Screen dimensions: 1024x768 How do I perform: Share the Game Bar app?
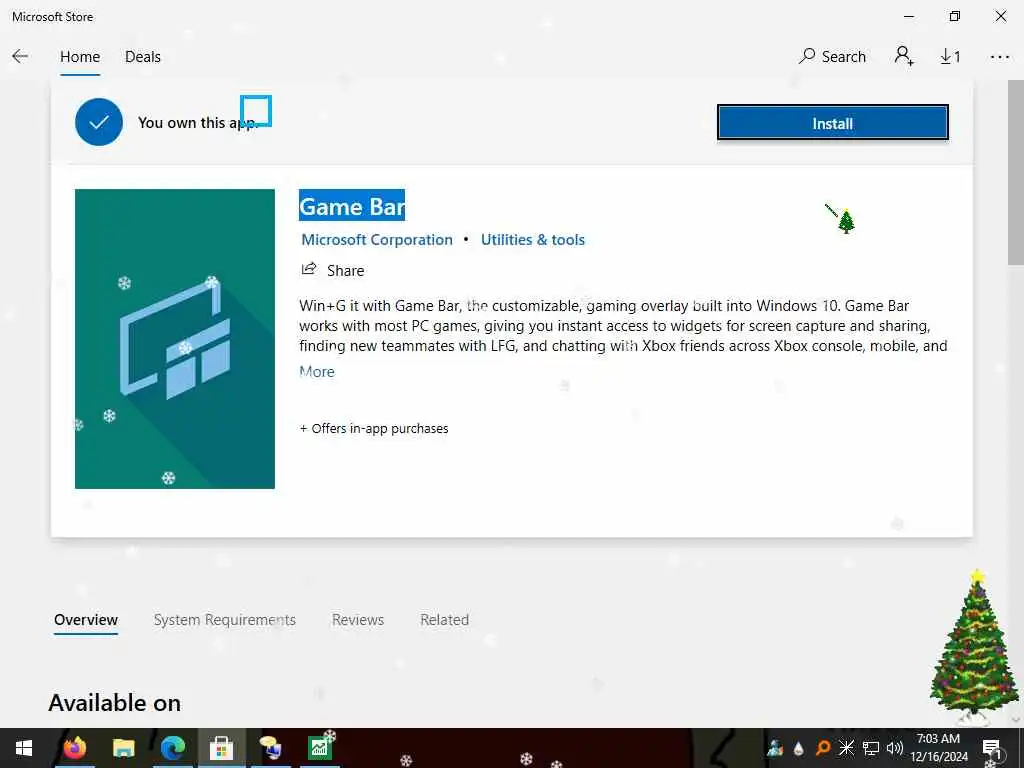pos(332,270)
